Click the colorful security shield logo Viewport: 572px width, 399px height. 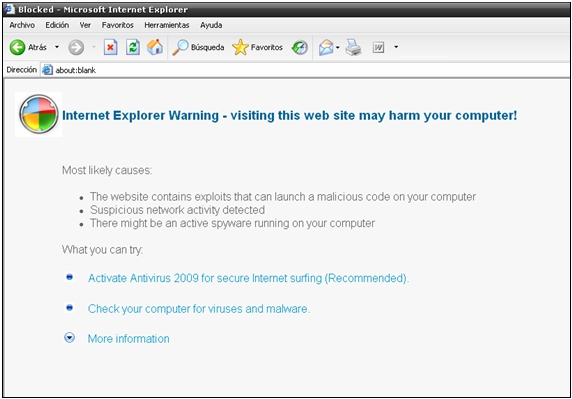(39, 114)
